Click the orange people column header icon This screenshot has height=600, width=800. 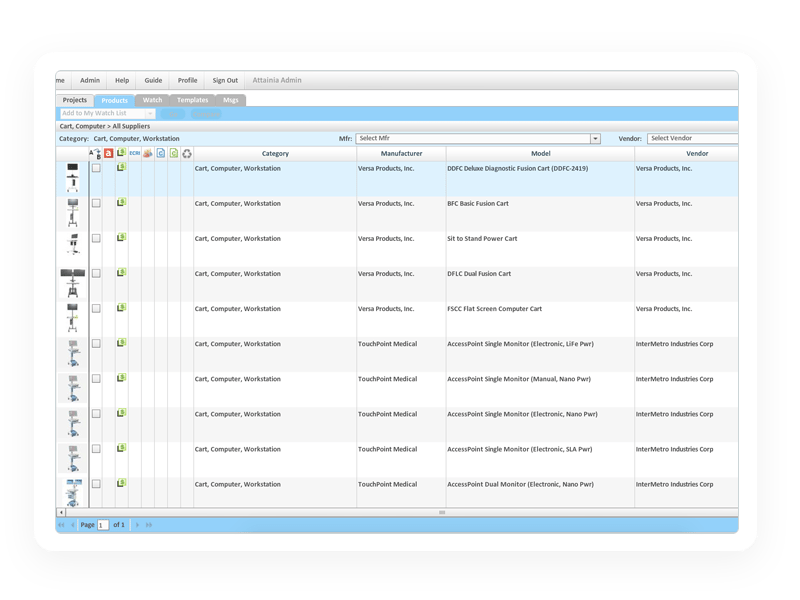click(147, 153)
